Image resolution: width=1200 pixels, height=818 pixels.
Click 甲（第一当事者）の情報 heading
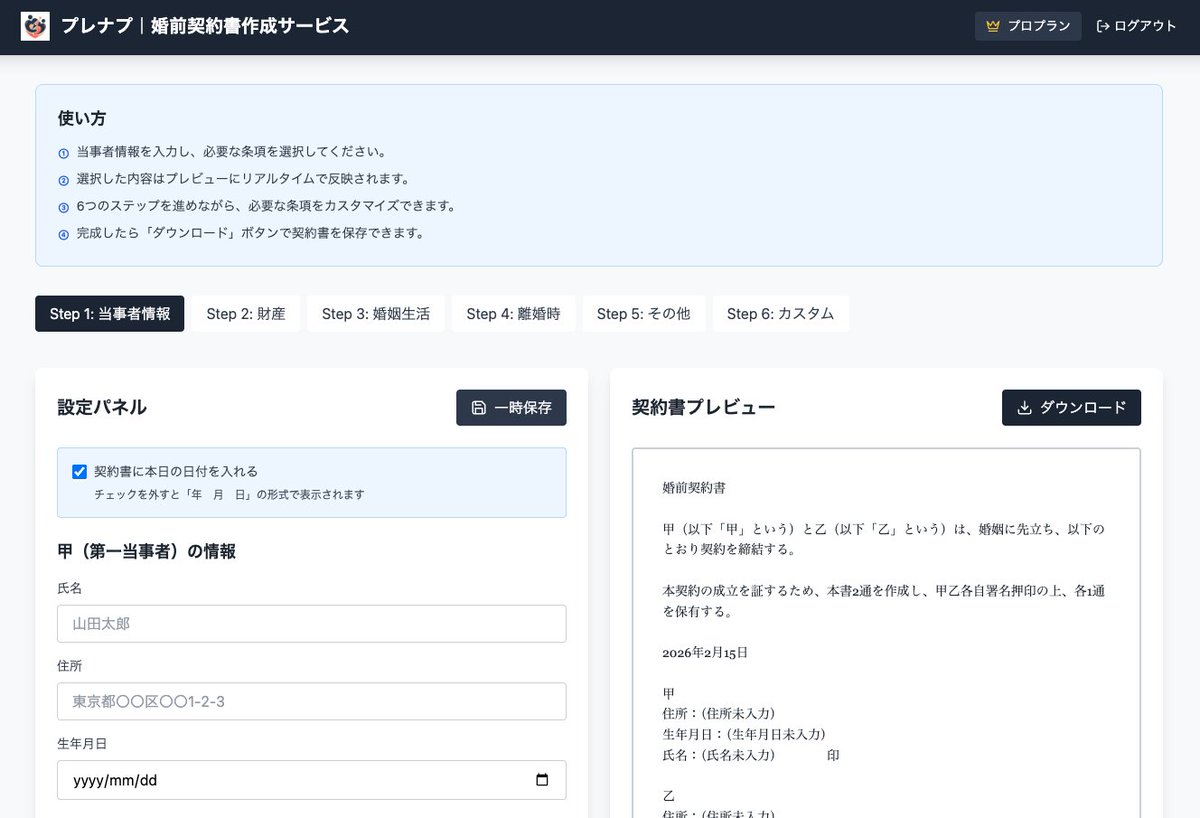tap(147, 551)
